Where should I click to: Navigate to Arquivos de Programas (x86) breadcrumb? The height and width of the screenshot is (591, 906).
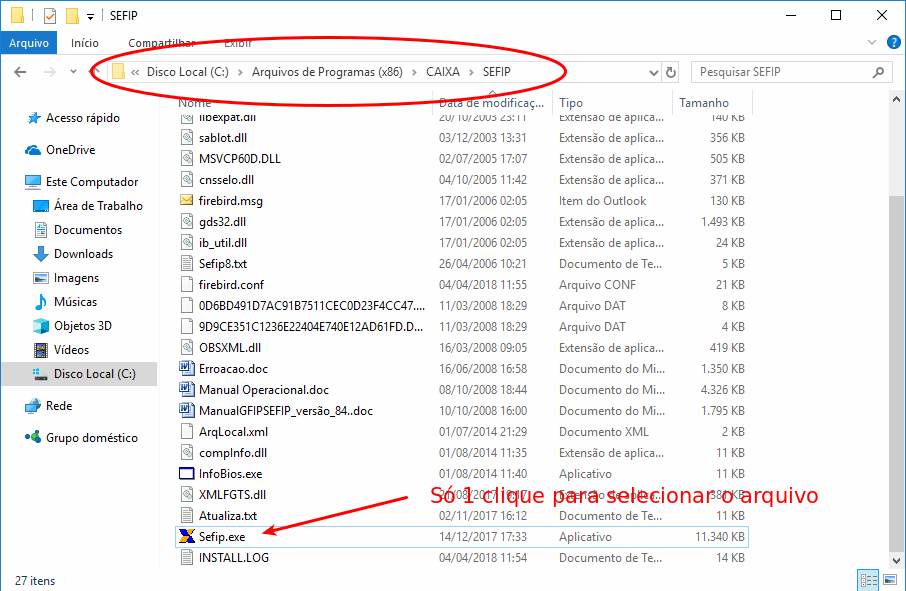pyautogui.click(x=327, y=72)
